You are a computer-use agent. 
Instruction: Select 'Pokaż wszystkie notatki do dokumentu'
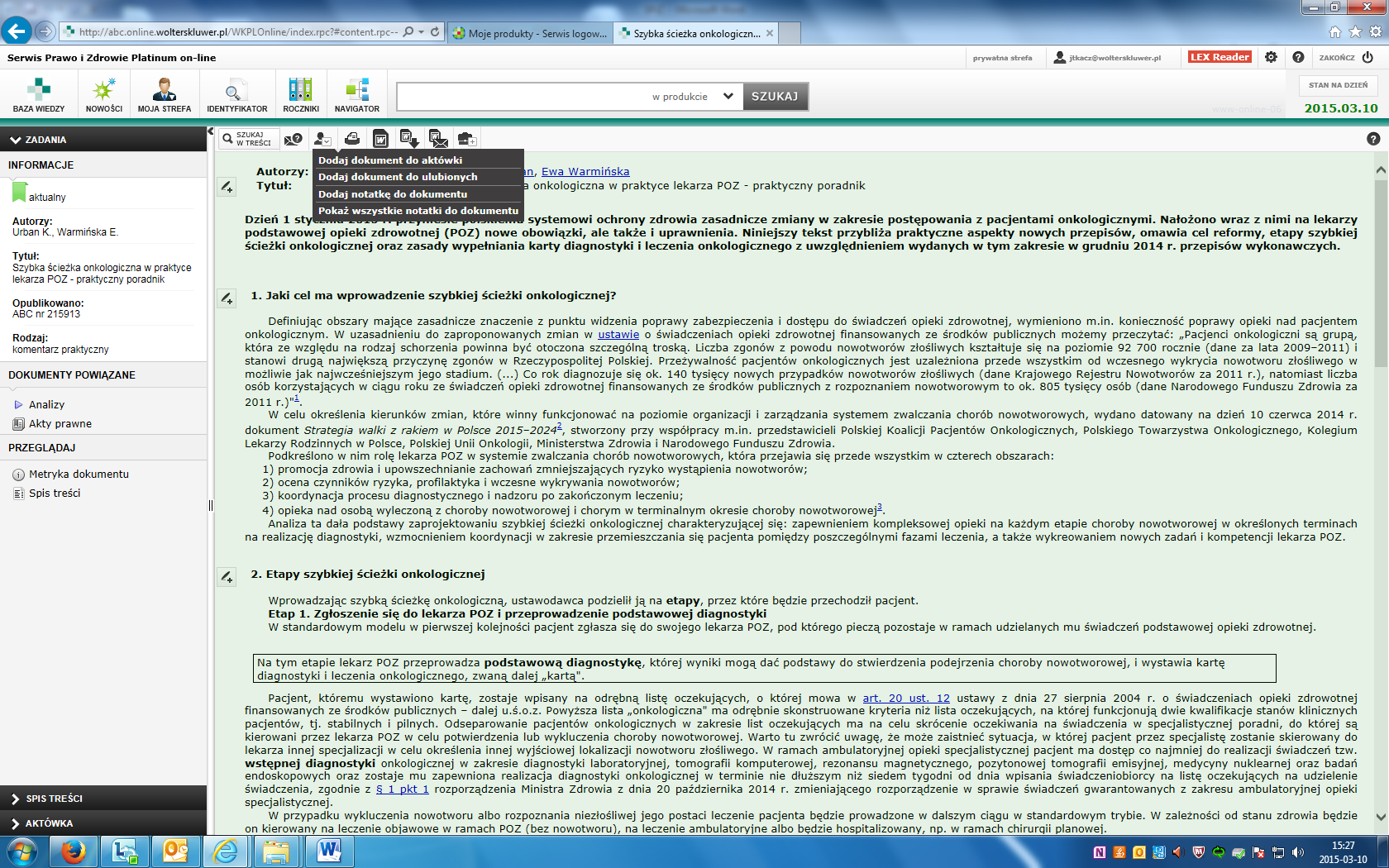418,210
